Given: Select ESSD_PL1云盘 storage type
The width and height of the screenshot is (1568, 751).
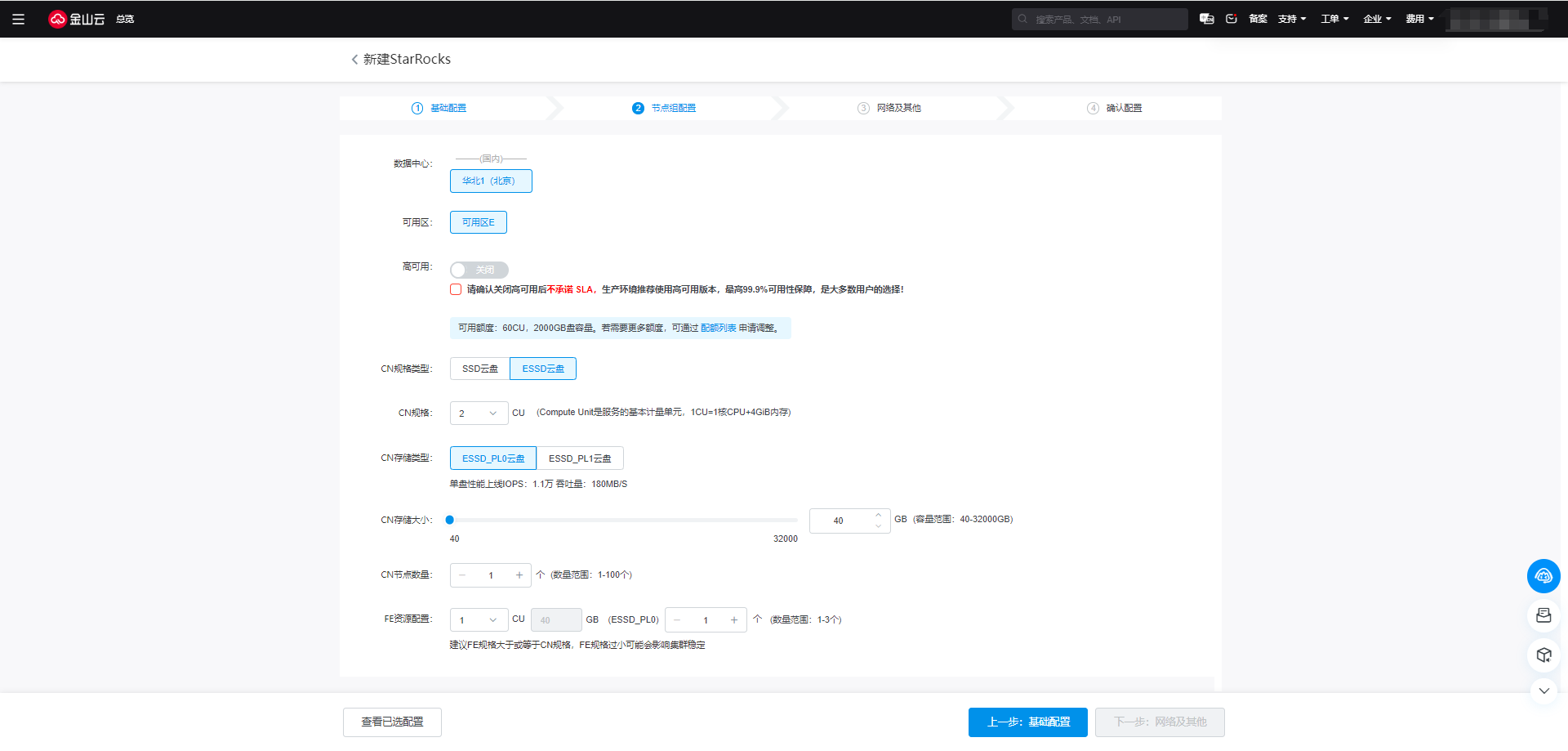Looking at the screenshot, I should (x=580, y=458).
